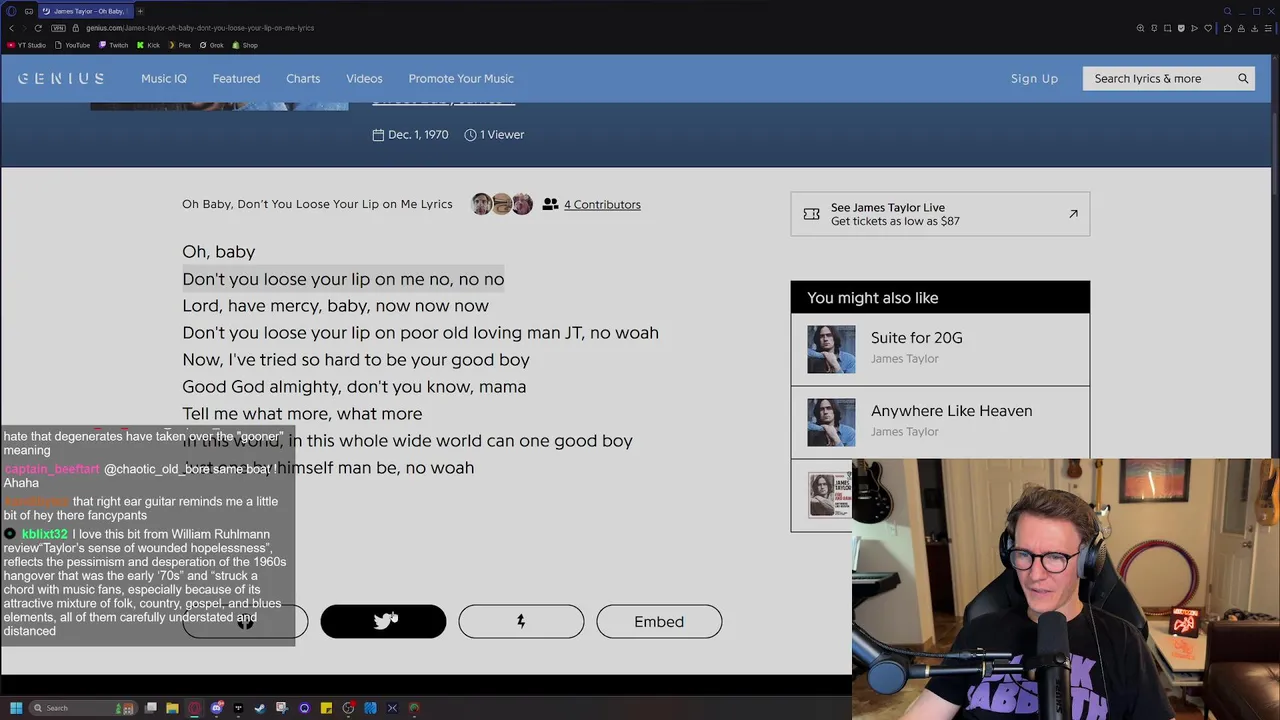
Task: Open the downloads icon
Action: [x=1254, y=28]
